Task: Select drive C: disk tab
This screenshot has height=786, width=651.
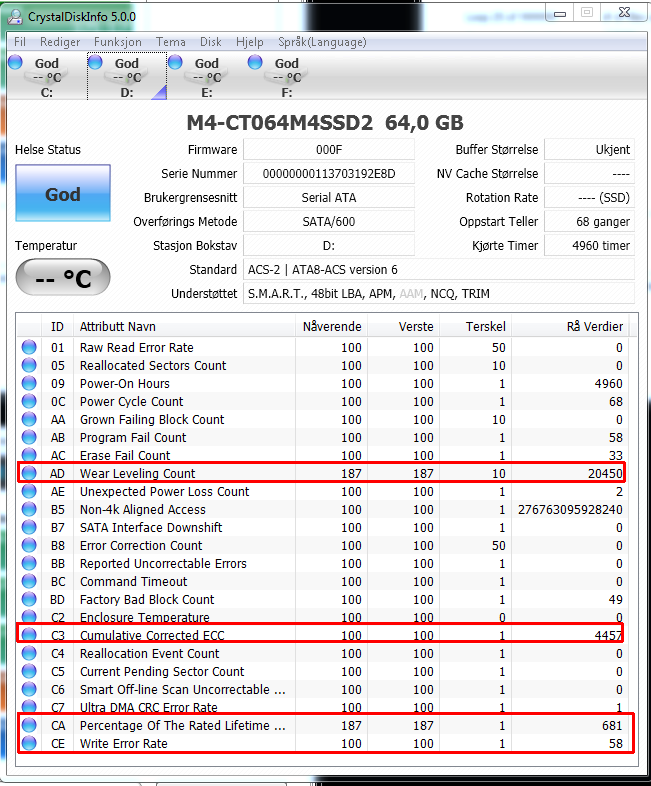Action: pyautogui.click(x=47, y=77)
